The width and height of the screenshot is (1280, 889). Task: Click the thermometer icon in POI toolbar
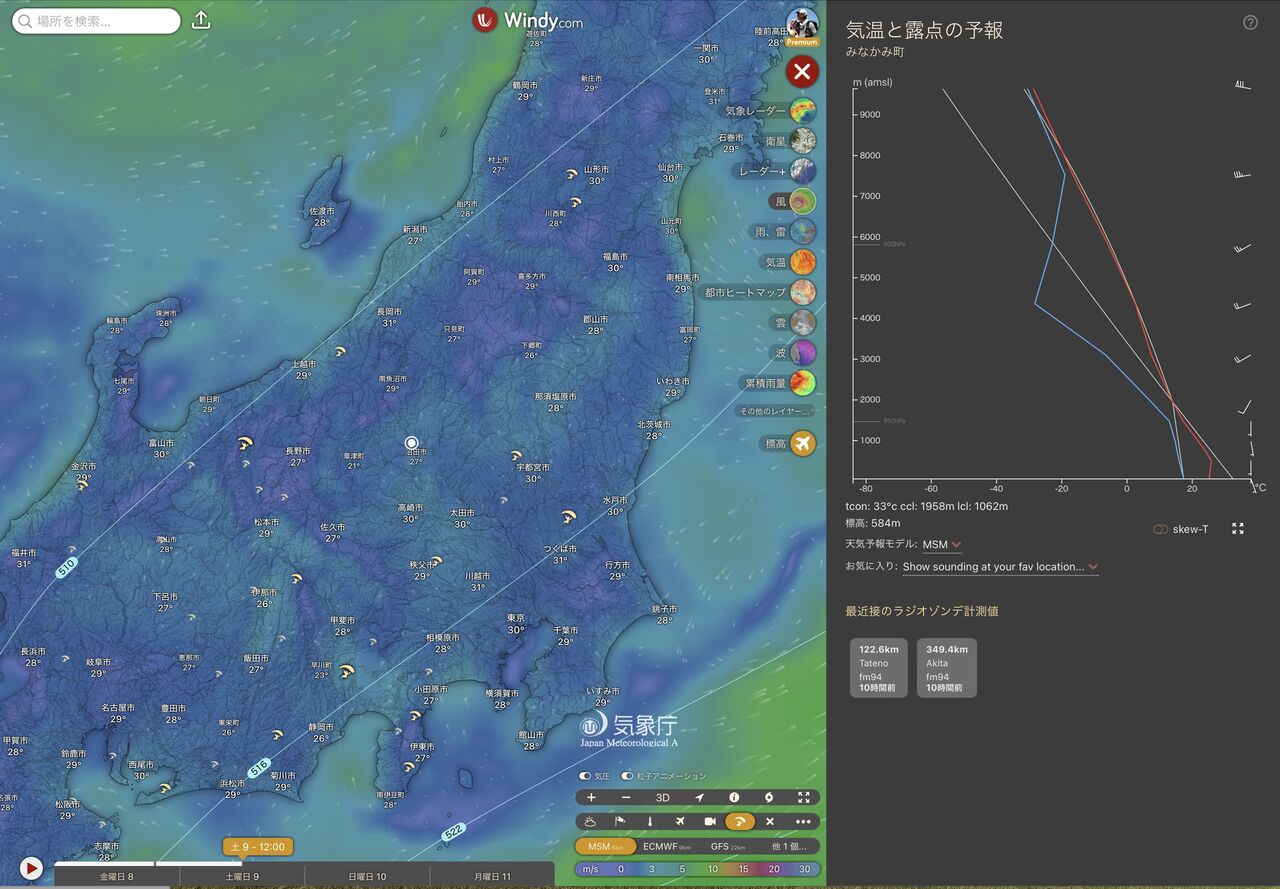(650, 821)
